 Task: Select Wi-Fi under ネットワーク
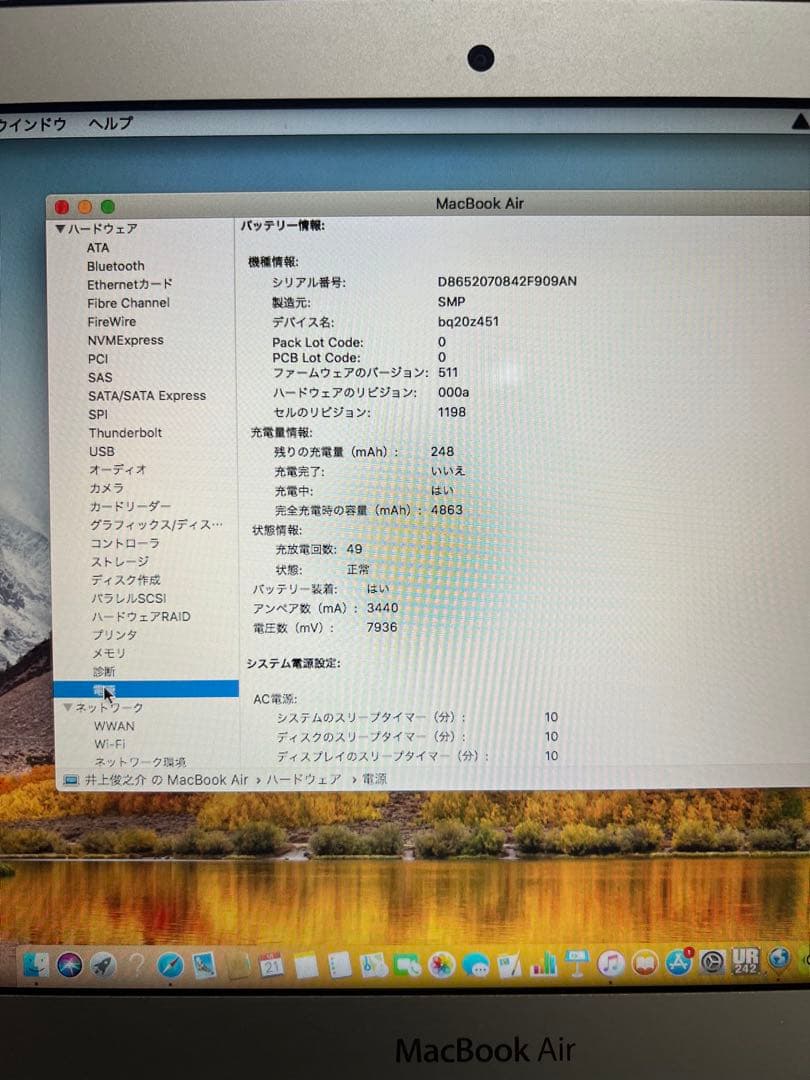(110, 744)
